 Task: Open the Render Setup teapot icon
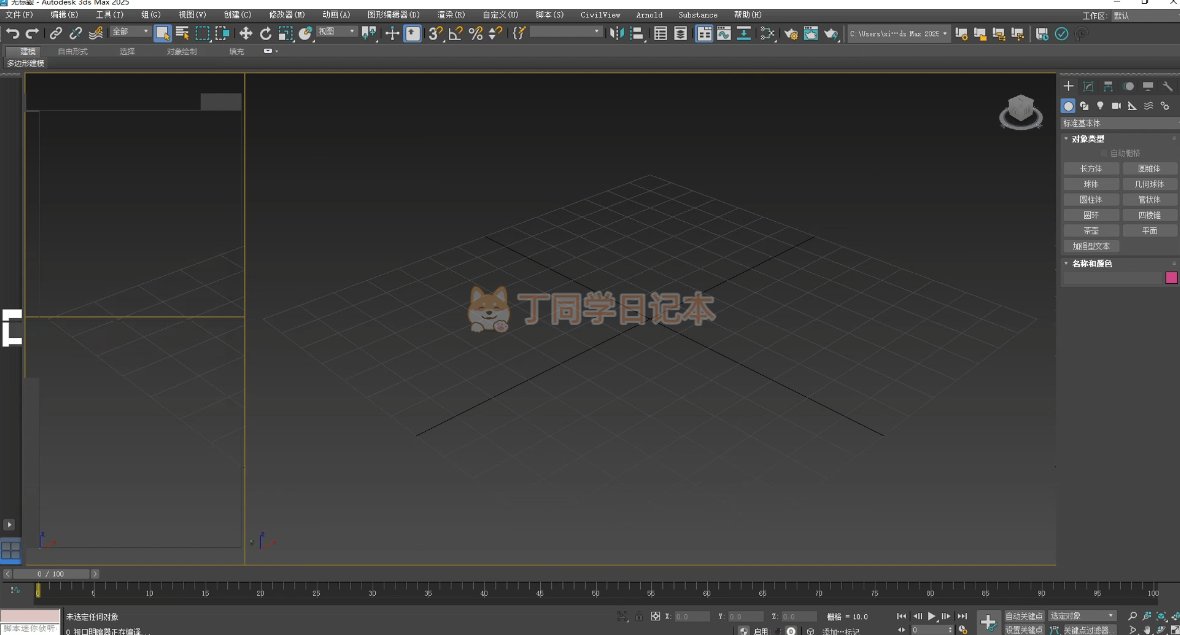(x=791, y=33)
